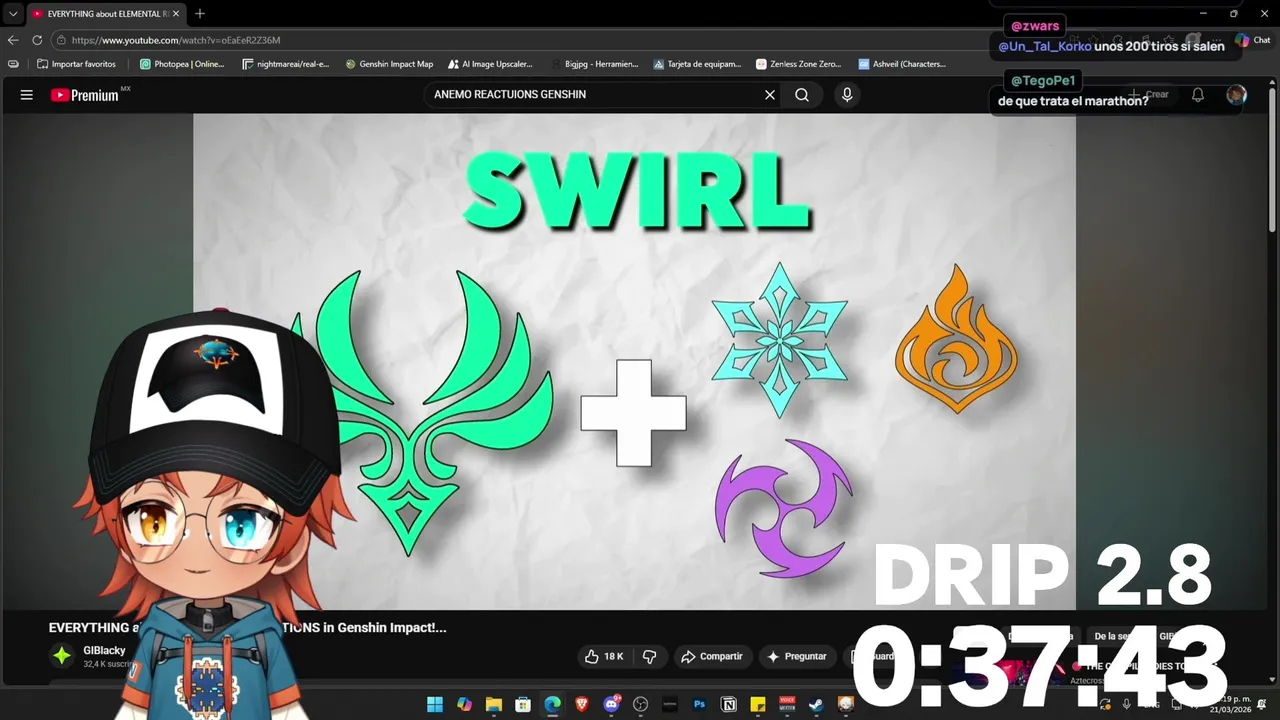The width and height of the screenshot is (1280, 720).
Task: Open Notion from taskbar
Action: click(x=729, y=704)
